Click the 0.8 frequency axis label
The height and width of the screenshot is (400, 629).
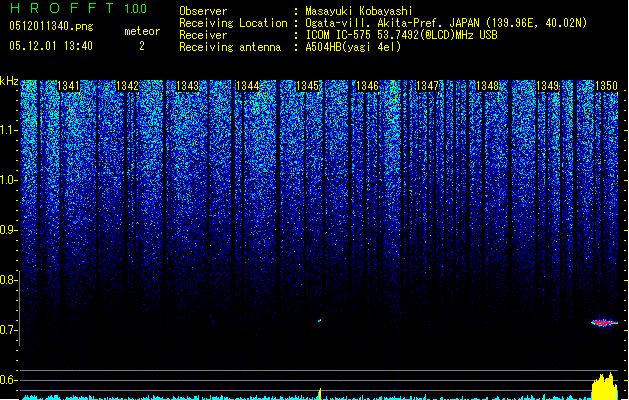coord(8,280)
